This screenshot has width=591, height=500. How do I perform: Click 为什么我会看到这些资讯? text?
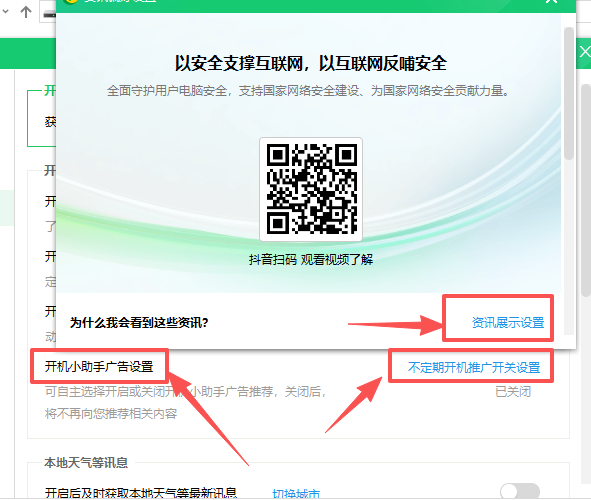[x=139, y=323]
